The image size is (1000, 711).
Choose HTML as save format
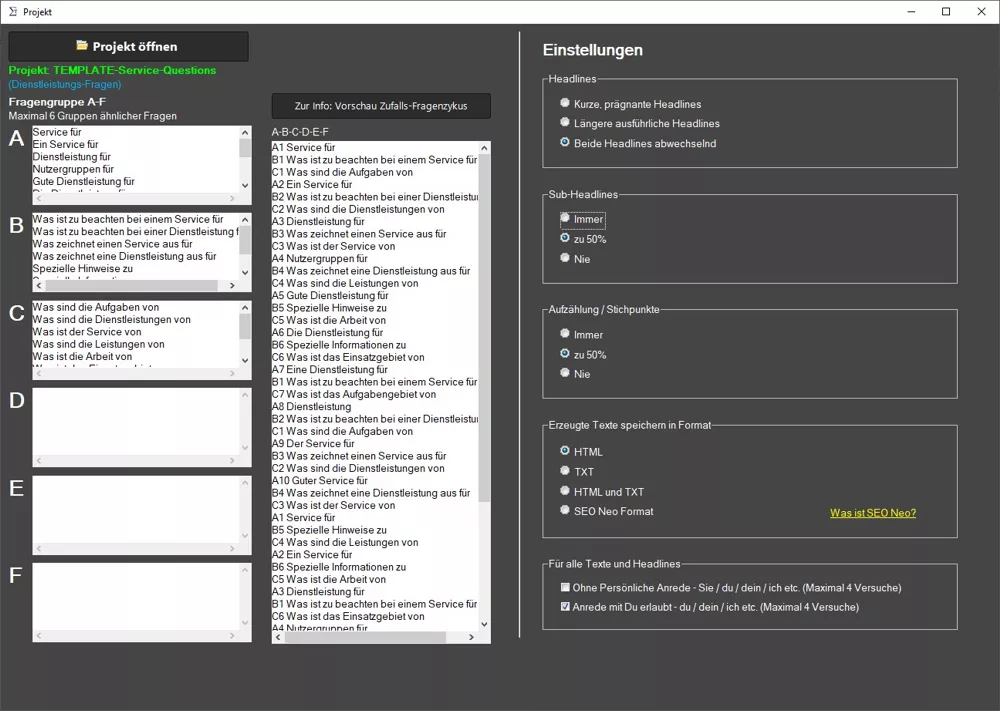click(581, 451)
